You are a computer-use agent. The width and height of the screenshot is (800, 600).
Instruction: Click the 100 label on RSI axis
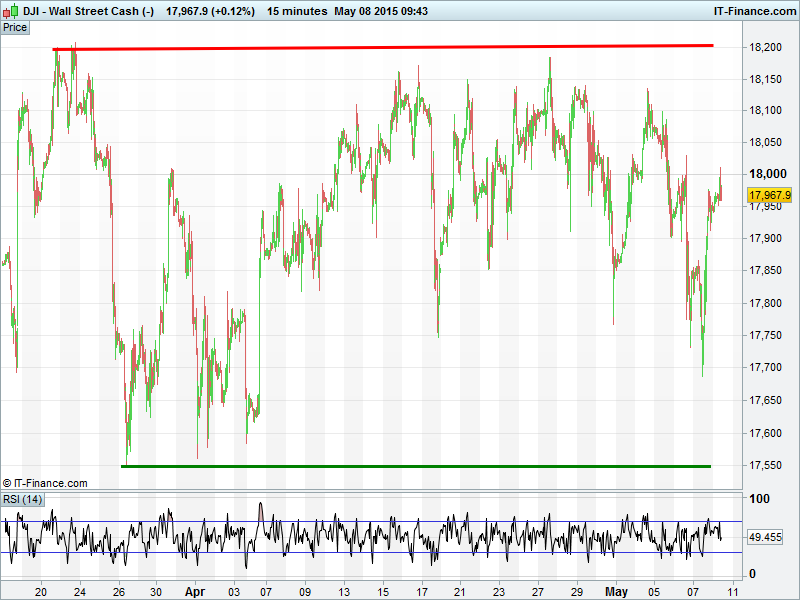pos(760,499)
